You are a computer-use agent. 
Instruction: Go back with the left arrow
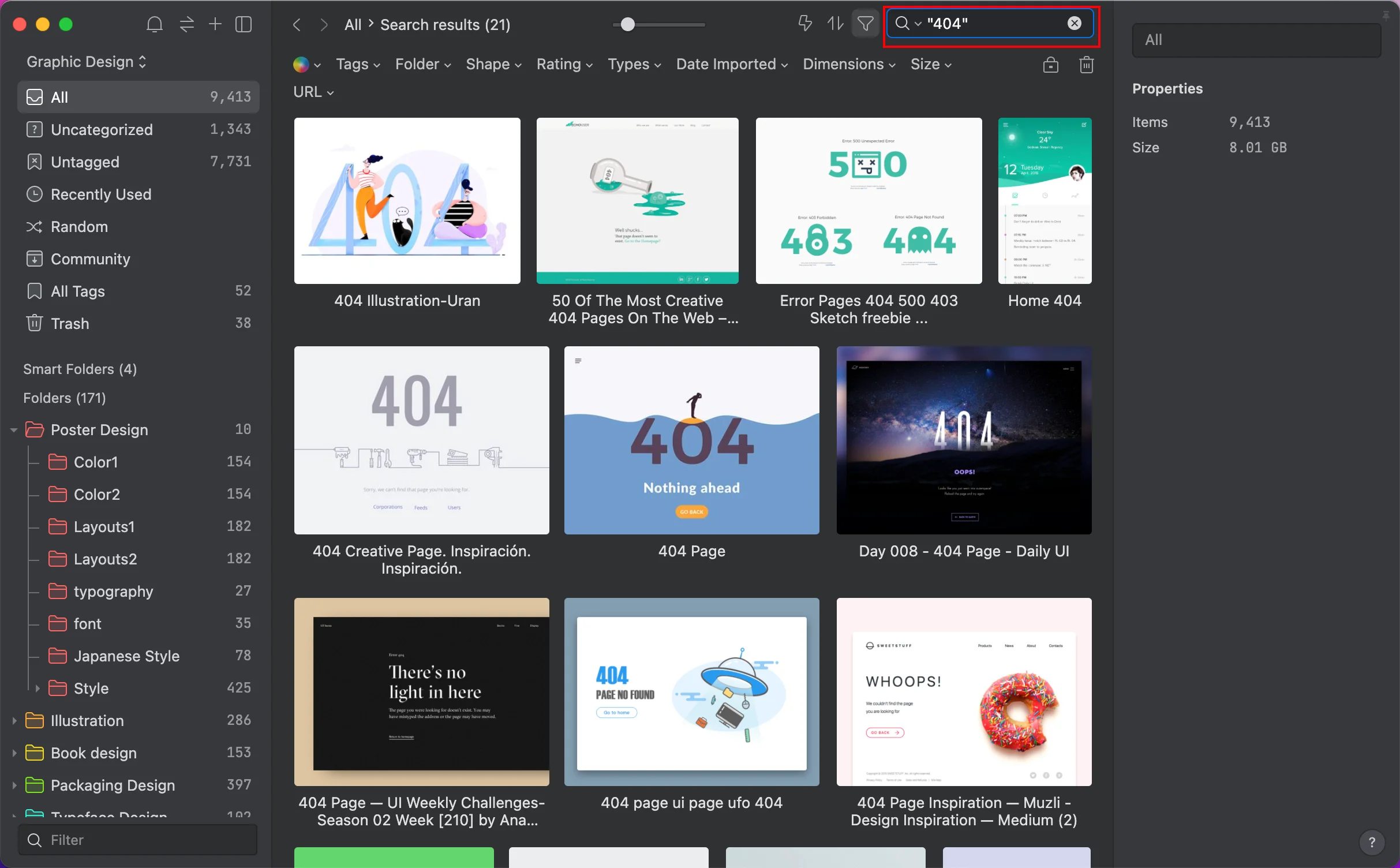tap(297, 25)
